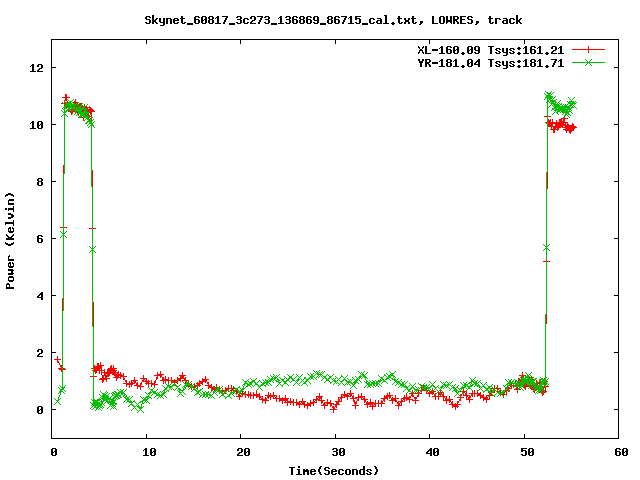
Task: Click the y-axis tick label '6'
Action: click(x=40, y=239)
